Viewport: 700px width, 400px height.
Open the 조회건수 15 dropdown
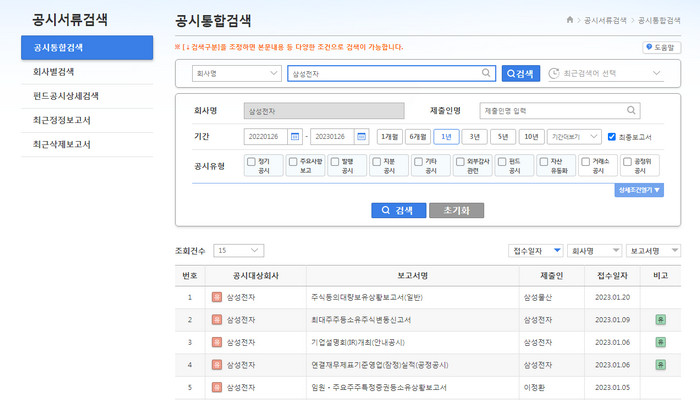point(238,250)
